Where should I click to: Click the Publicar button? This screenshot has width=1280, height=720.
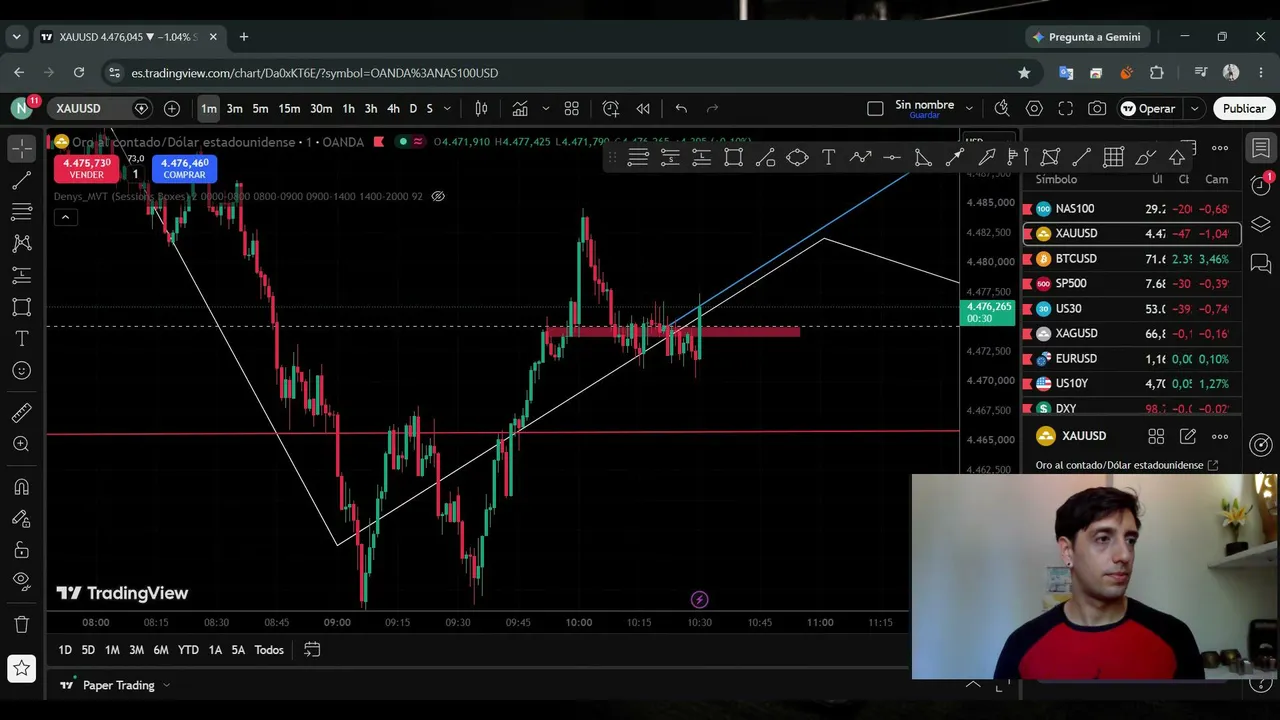point(1244,108)
